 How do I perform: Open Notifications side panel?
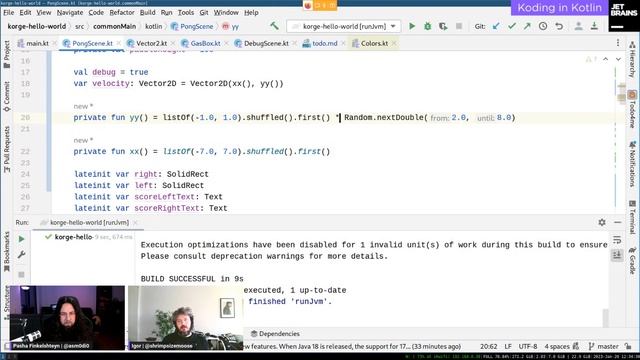(632, 163)
